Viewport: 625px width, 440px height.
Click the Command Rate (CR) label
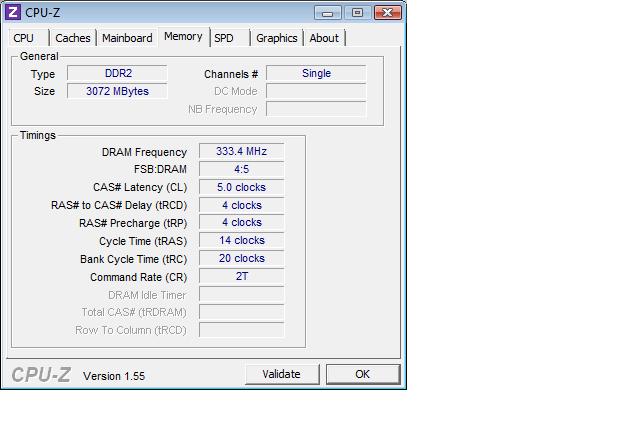point(138,277)
